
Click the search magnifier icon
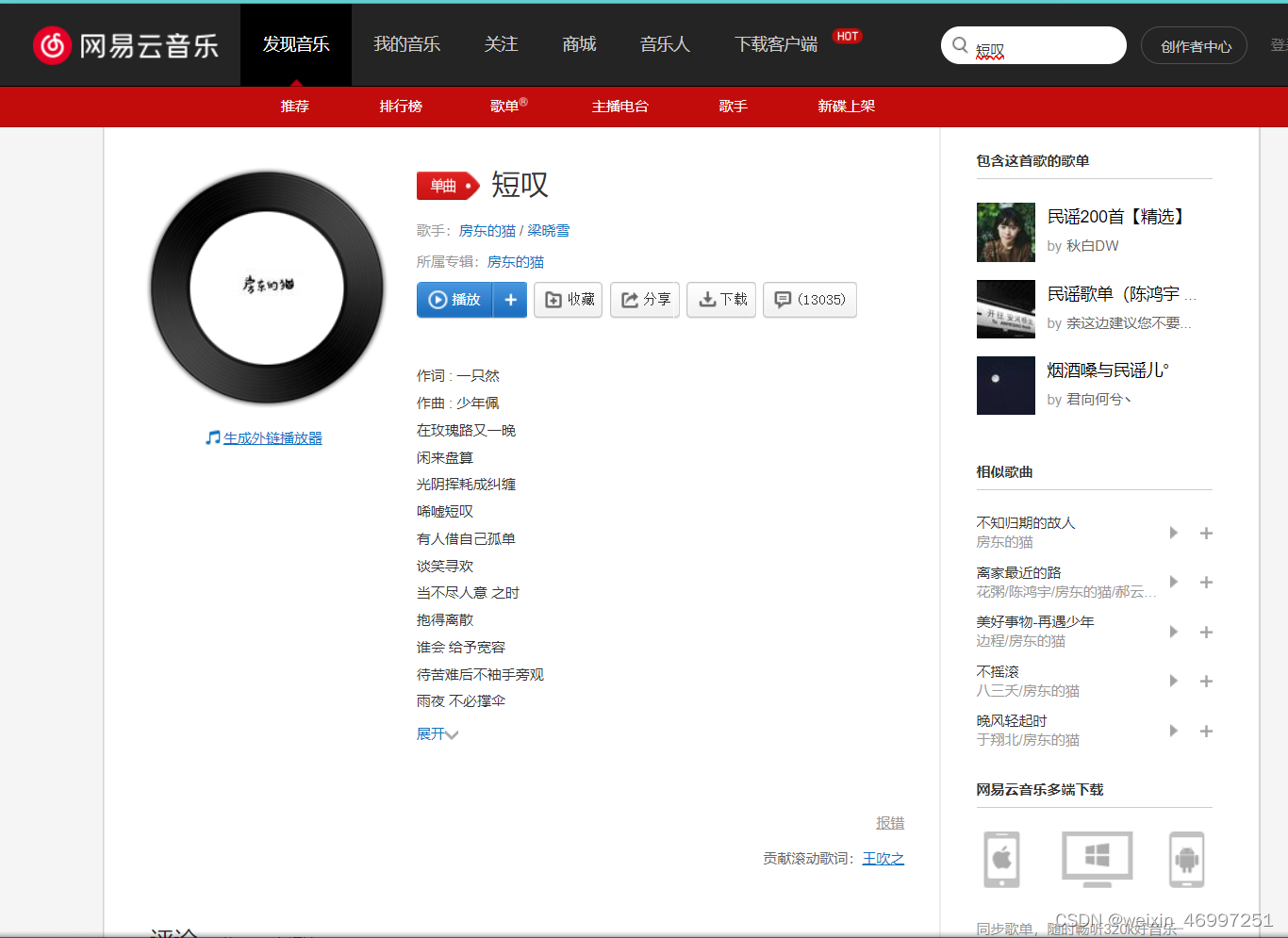click(x=960, y=45)
